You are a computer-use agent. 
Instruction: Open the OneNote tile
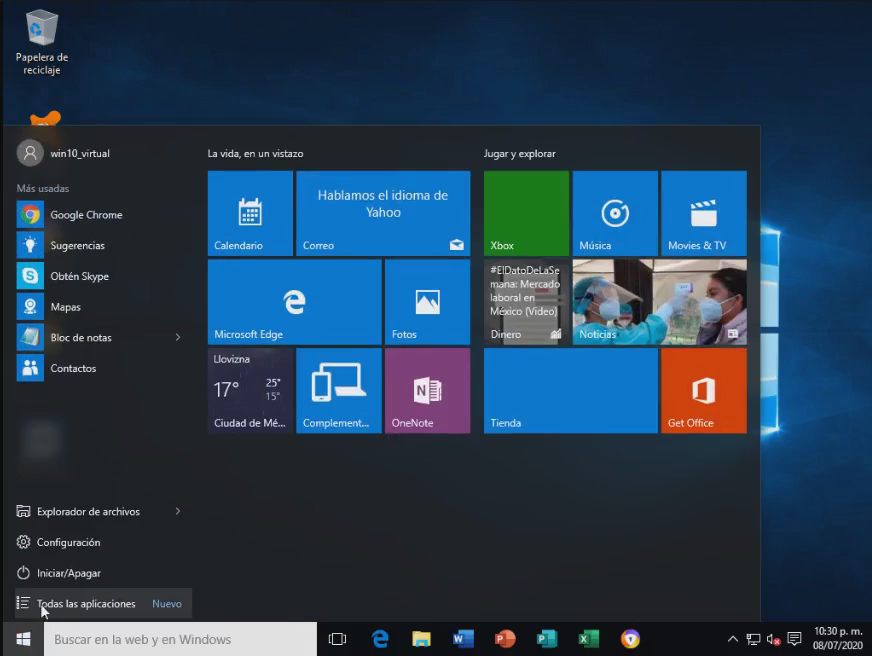pos(427,390)
